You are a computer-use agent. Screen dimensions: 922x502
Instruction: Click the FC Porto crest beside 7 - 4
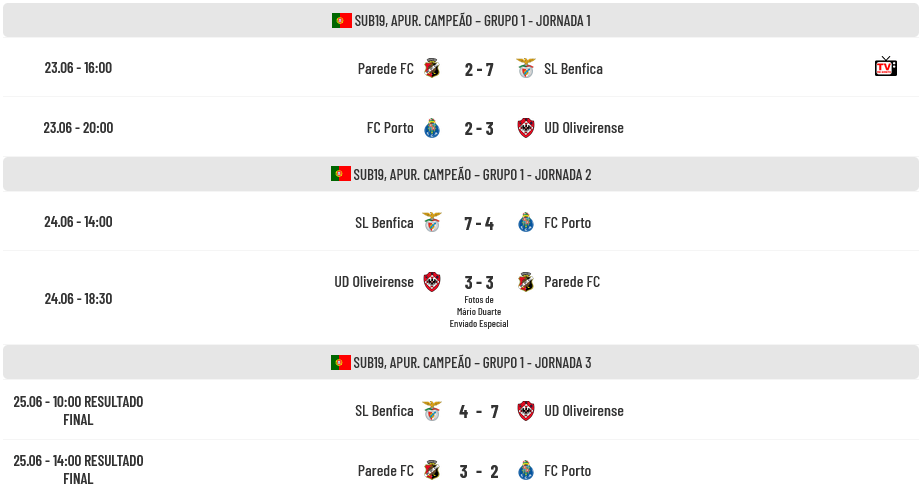coord(526,223)
